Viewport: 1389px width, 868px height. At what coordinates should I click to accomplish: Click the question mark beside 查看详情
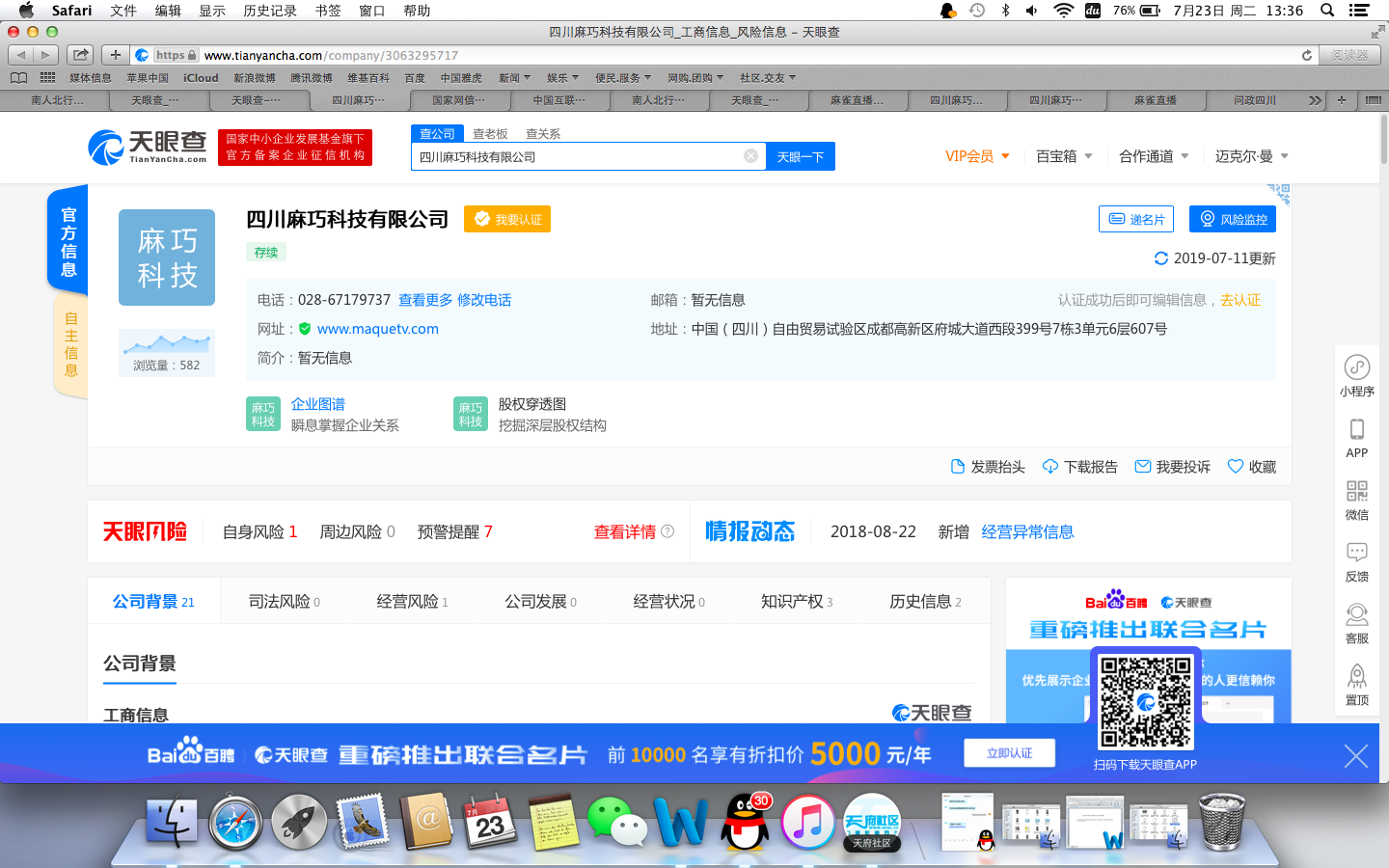coord(667,531)
